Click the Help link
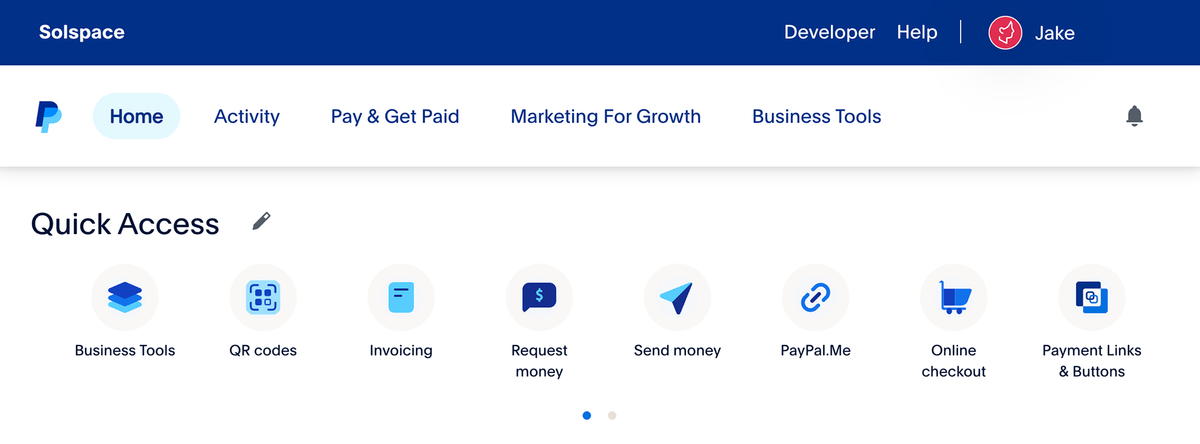Viewport: 1200px width, 444px height. [x=917, y=33]
